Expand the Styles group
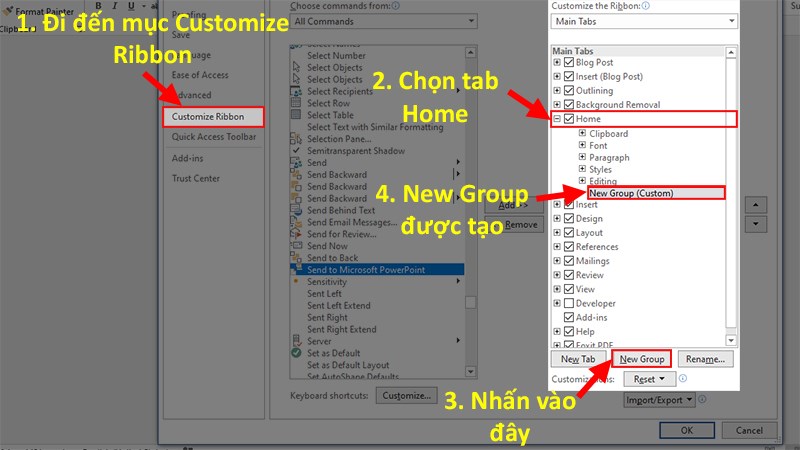This screenshot has width=800, height=450. coord(582,168)
